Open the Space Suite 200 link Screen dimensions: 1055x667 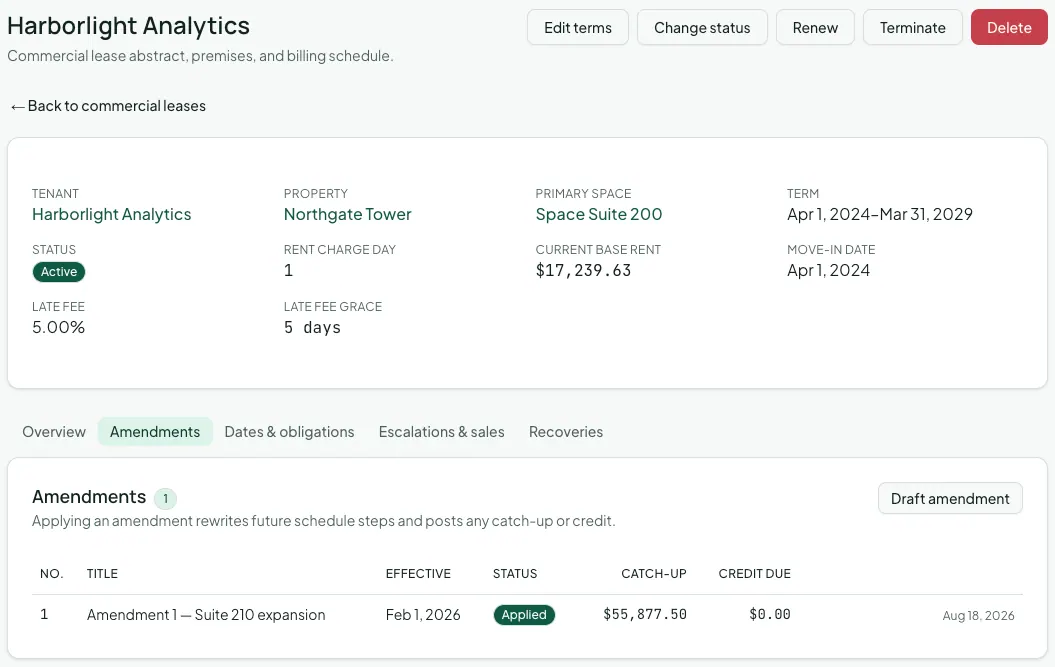click(x=599, y=214)
